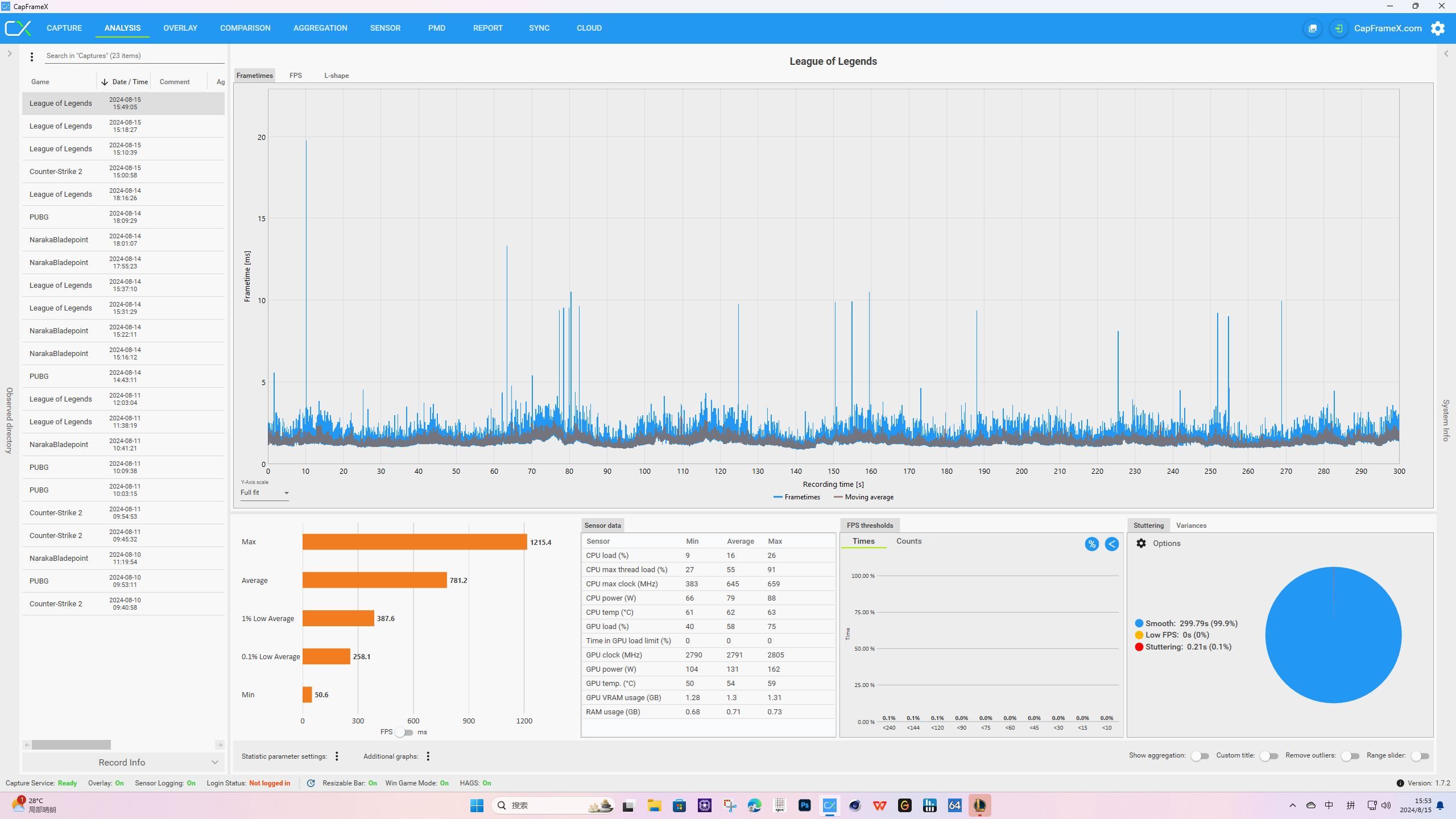Screen dimensions: 1456x819
Task: Open Microsoft Store from taskbar
Action: point(679,805)
